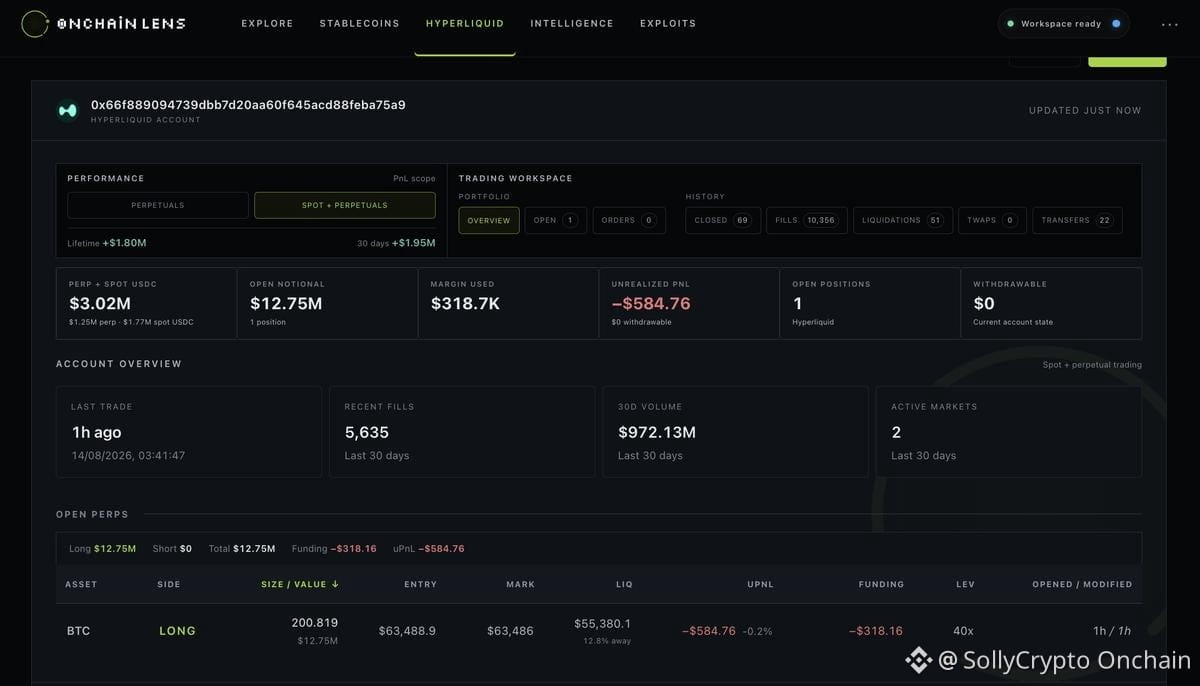
Task: Click the sort arrow in Size / Value header
Action: coord(335,584)
